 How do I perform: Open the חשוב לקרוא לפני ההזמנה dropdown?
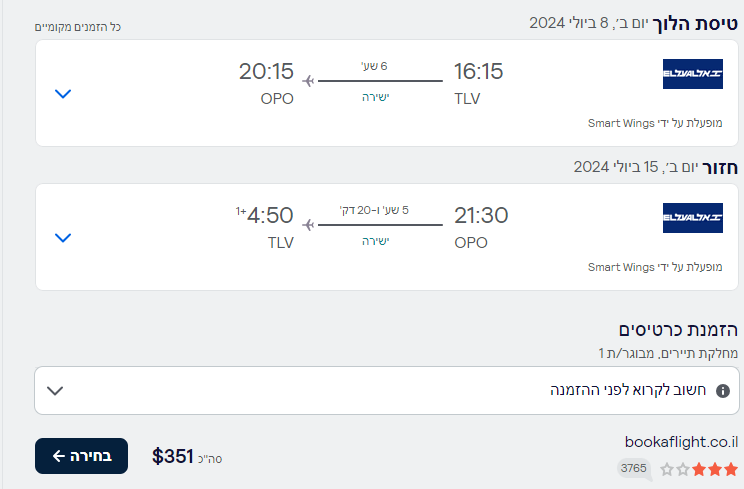point(56,391)
